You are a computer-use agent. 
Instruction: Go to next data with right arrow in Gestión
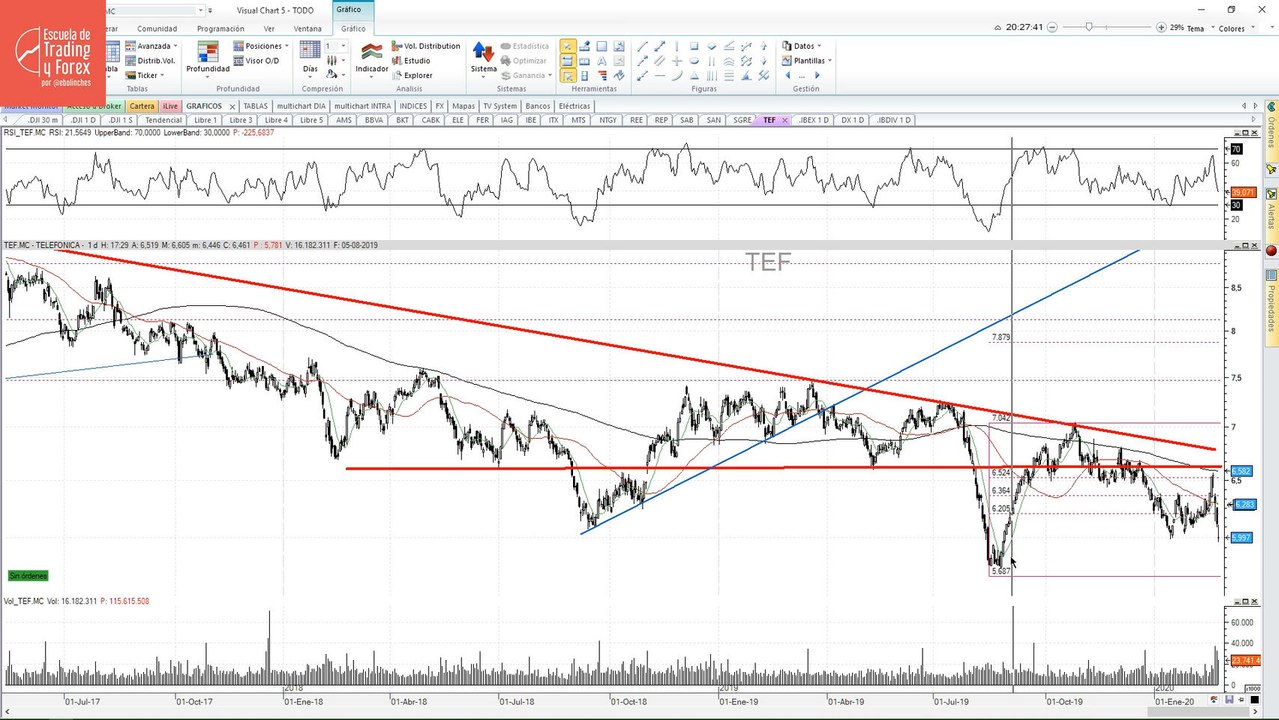pos(817,75)
